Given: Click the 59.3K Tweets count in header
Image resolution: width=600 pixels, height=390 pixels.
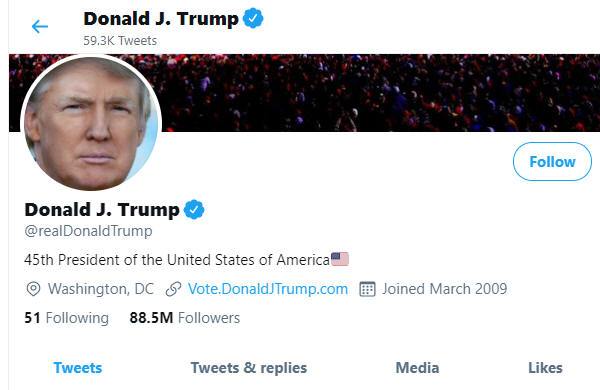Looking at the screenshot, I should click(120, 41).
